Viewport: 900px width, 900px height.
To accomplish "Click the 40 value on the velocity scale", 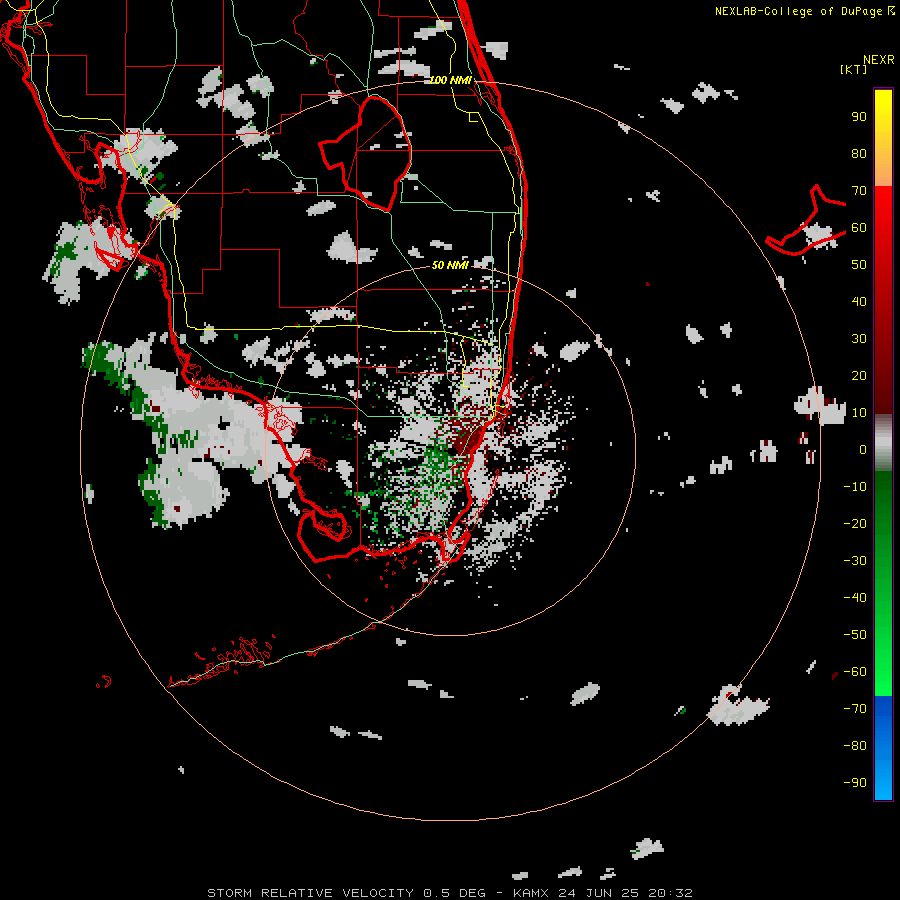I will click(x=859, y=301).
